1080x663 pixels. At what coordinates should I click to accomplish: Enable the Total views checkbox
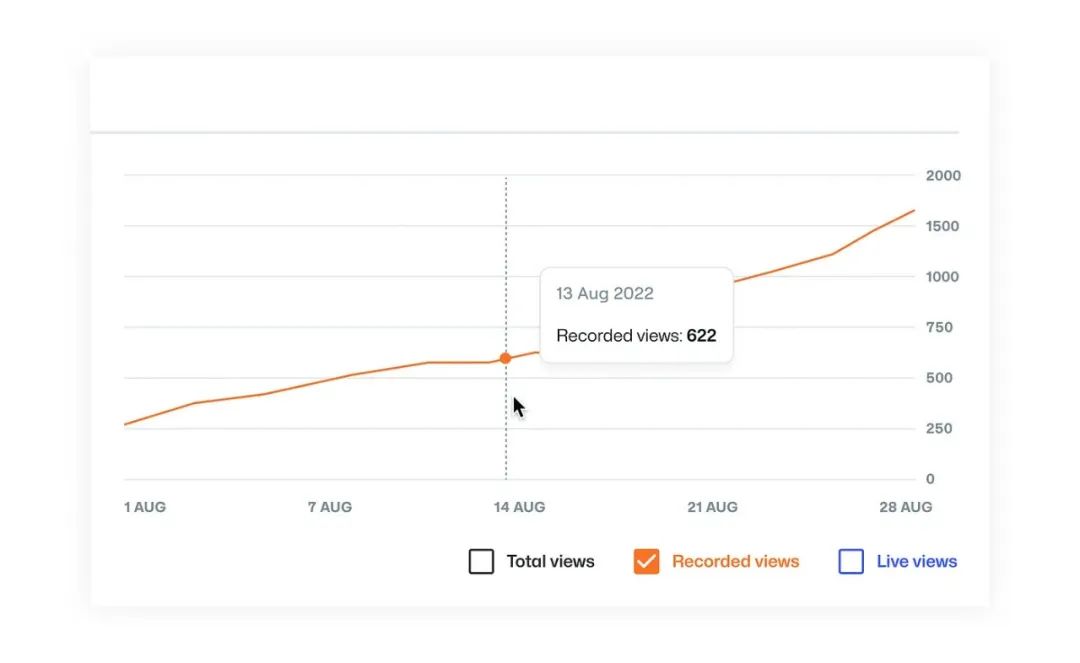pos(481,561)
